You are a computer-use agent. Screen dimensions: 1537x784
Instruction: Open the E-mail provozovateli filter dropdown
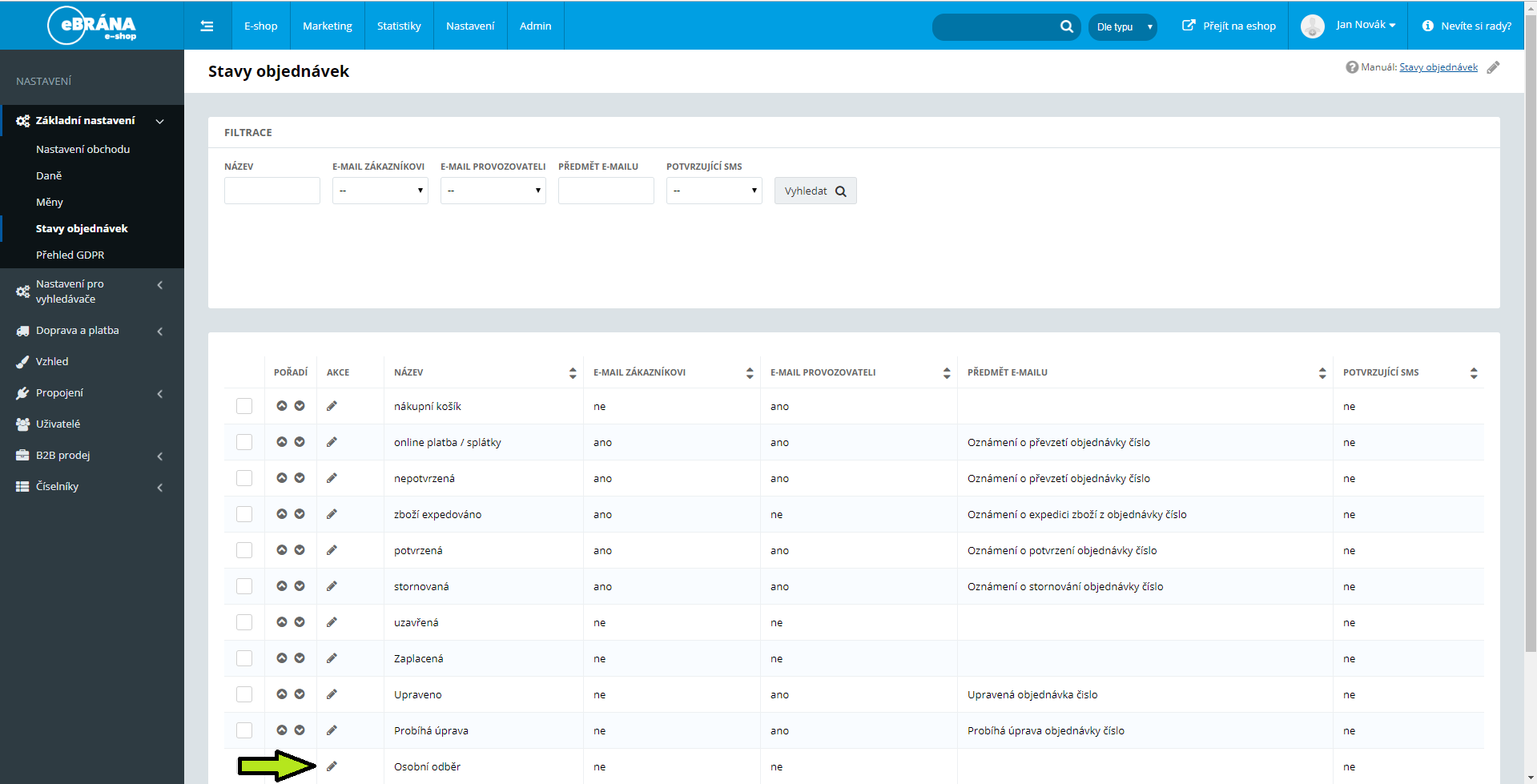tap(493, 191)
